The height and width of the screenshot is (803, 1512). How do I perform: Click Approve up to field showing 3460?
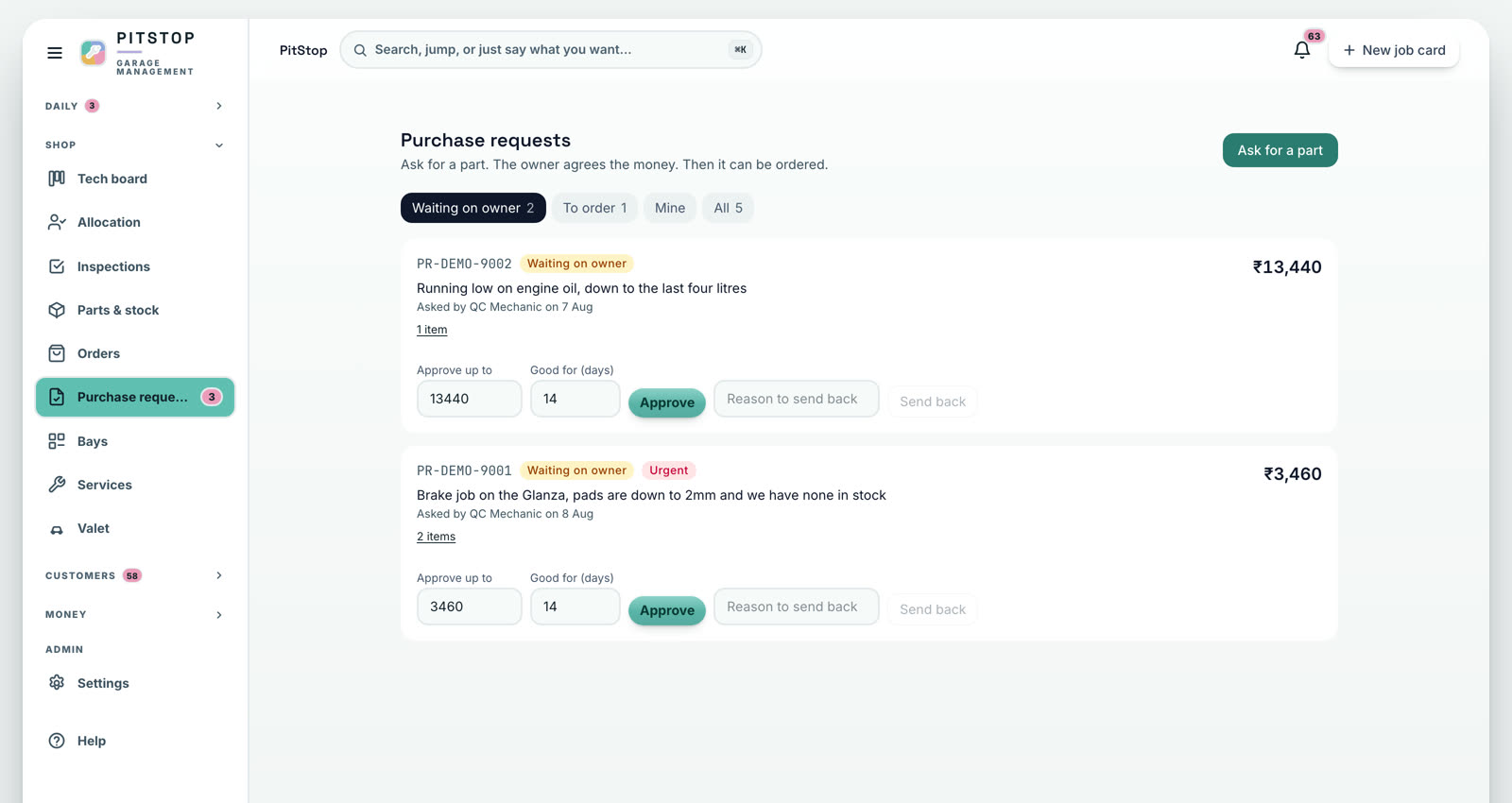point(470,607)
